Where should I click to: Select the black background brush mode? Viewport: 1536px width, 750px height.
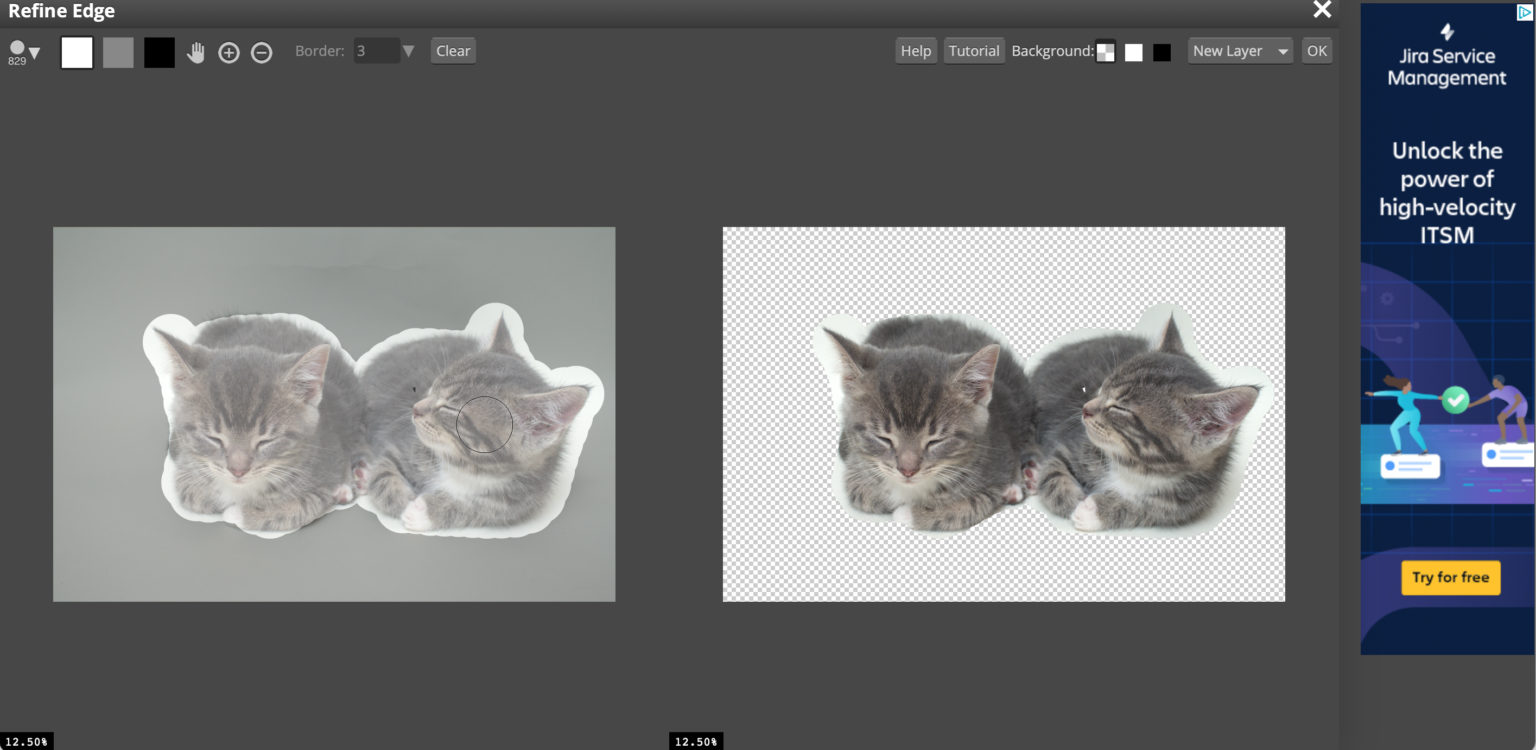pos(159,51)
